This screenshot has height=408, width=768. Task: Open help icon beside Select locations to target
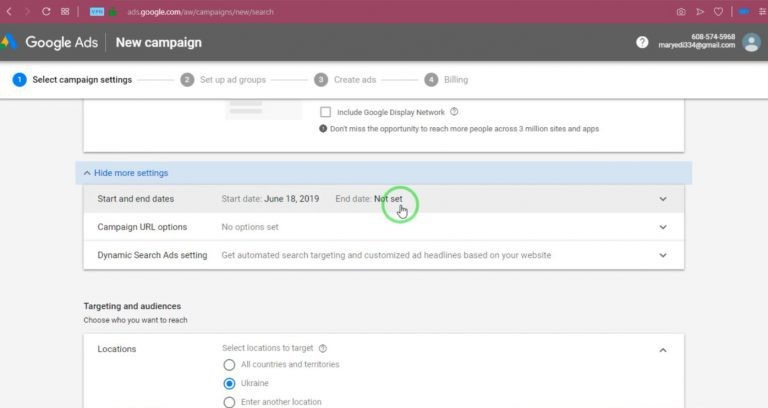point(323,348)
